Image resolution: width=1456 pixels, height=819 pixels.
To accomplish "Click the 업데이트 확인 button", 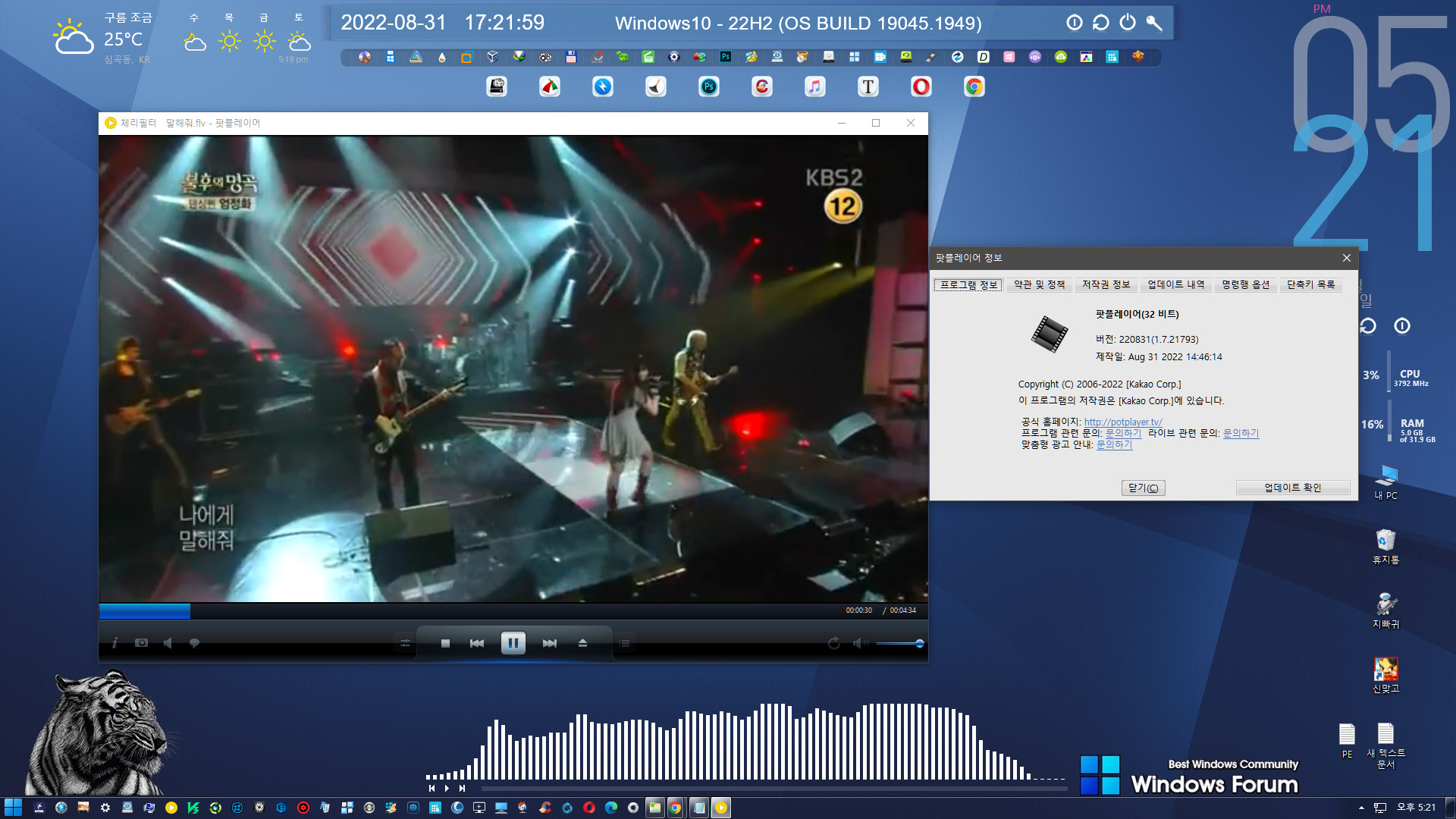I will [x=1293, y=488].
